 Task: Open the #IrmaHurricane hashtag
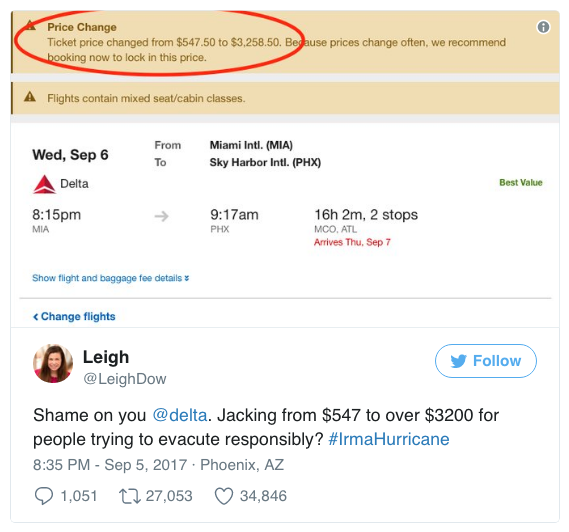pos(389,439)
